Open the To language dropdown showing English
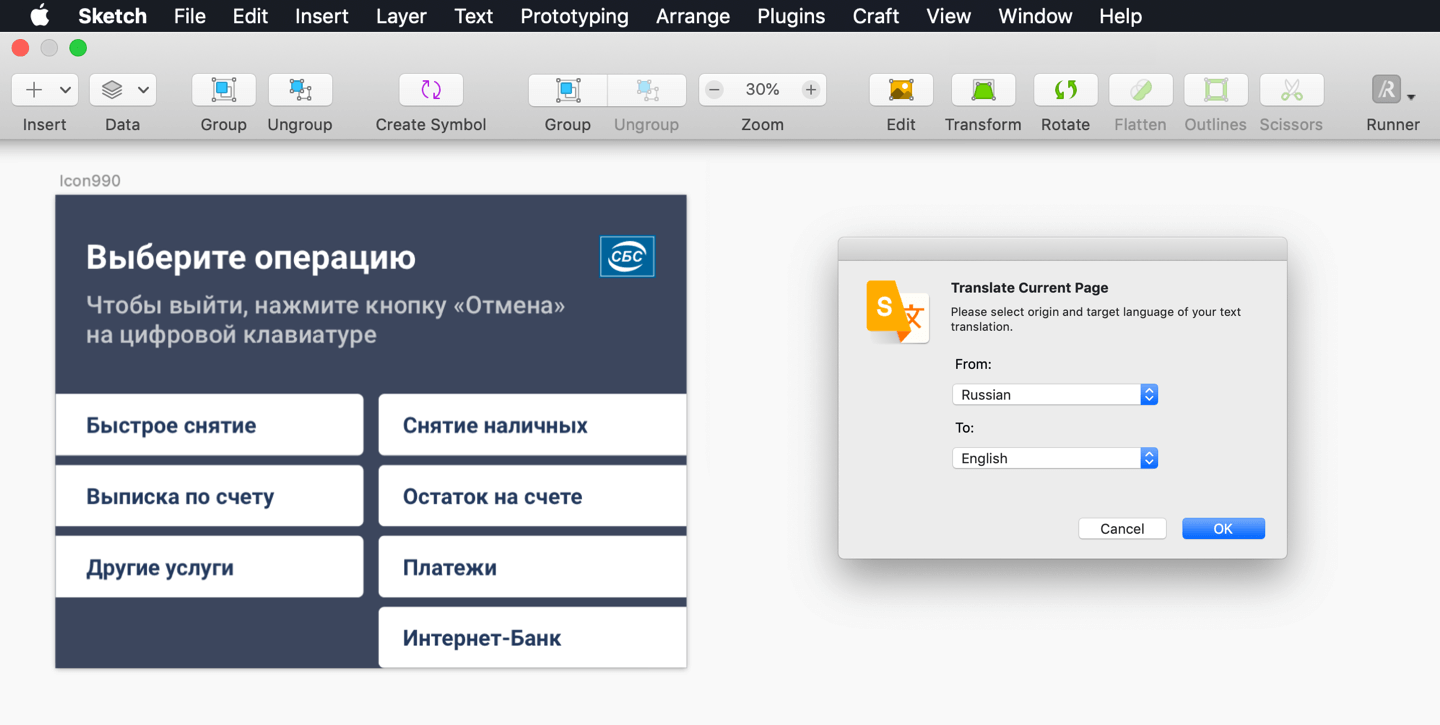This screenshot has width=1440, height=725. coord(1054,458)
